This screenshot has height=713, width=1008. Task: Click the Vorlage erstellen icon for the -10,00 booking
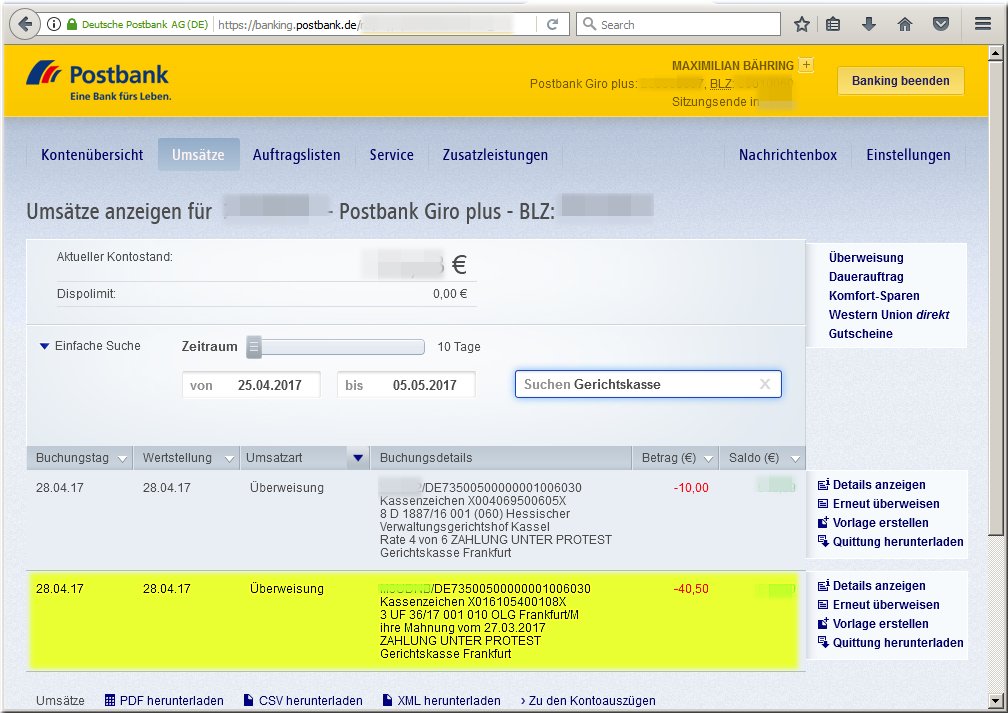[823, 523]
